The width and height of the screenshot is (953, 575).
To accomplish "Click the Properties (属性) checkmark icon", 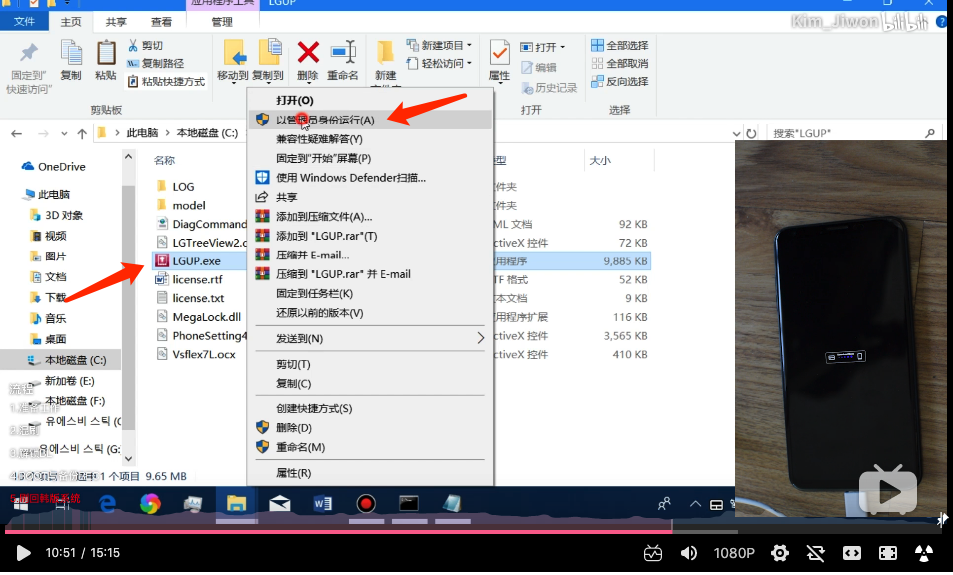I will click(500, 53).
